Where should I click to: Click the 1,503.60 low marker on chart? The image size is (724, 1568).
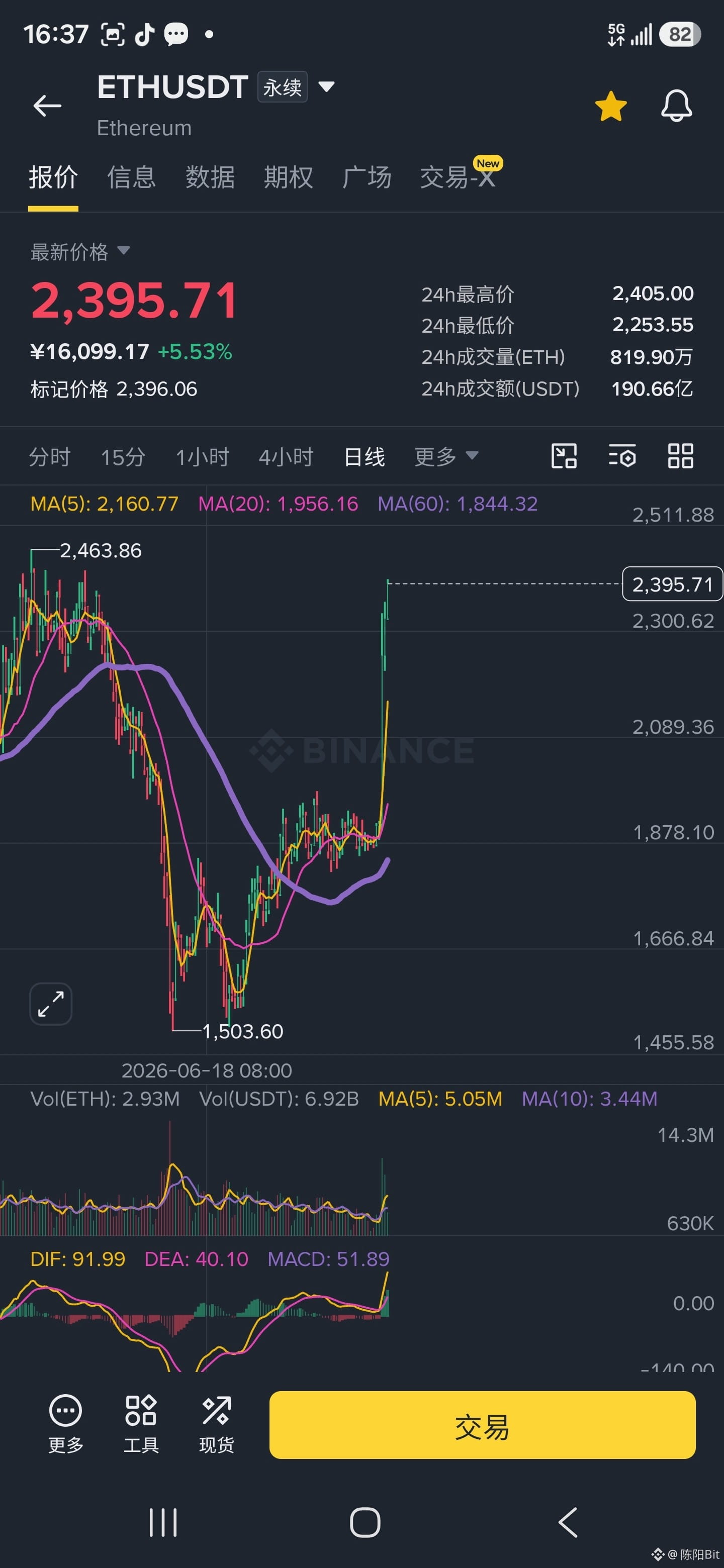click(243, 1031)
